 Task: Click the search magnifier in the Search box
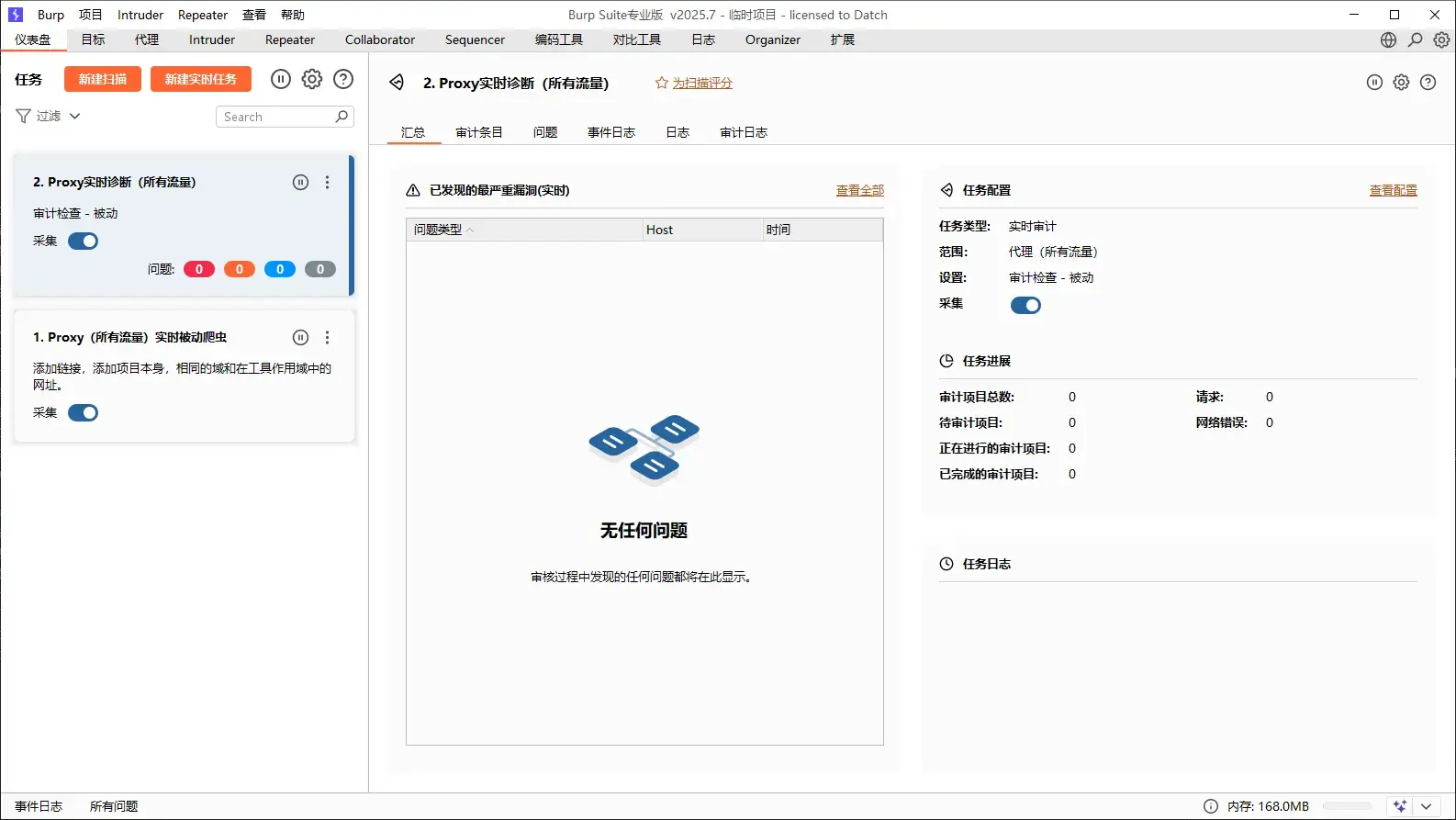[x=342, y=117]
